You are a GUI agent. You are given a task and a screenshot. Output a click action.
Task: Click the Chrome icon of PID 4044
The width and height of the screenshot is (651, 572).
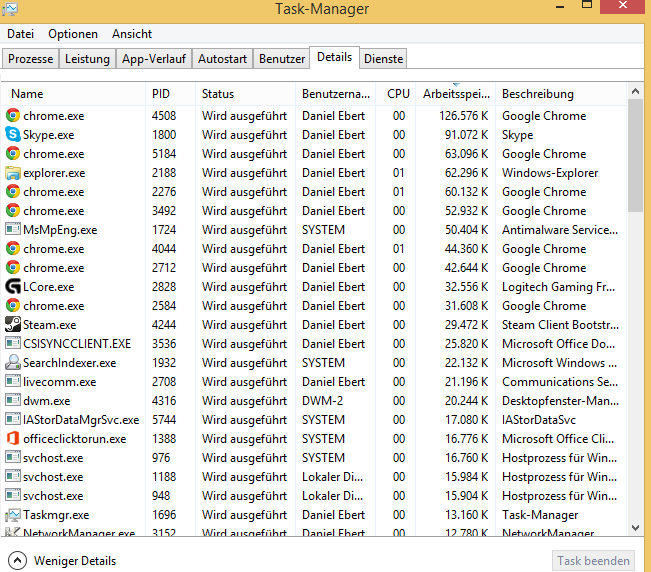coord(13,249)
